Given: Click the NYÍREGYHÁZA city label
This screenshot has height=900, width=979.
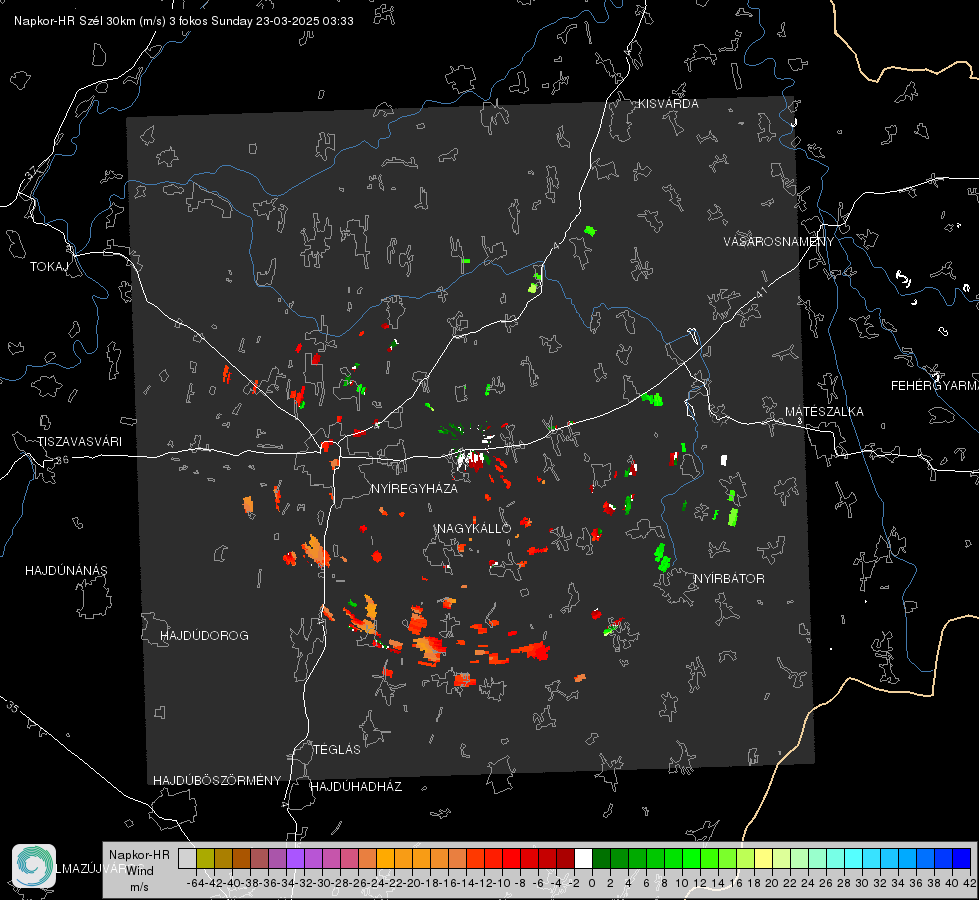Looking at the screenshot, I should point(414,488).
